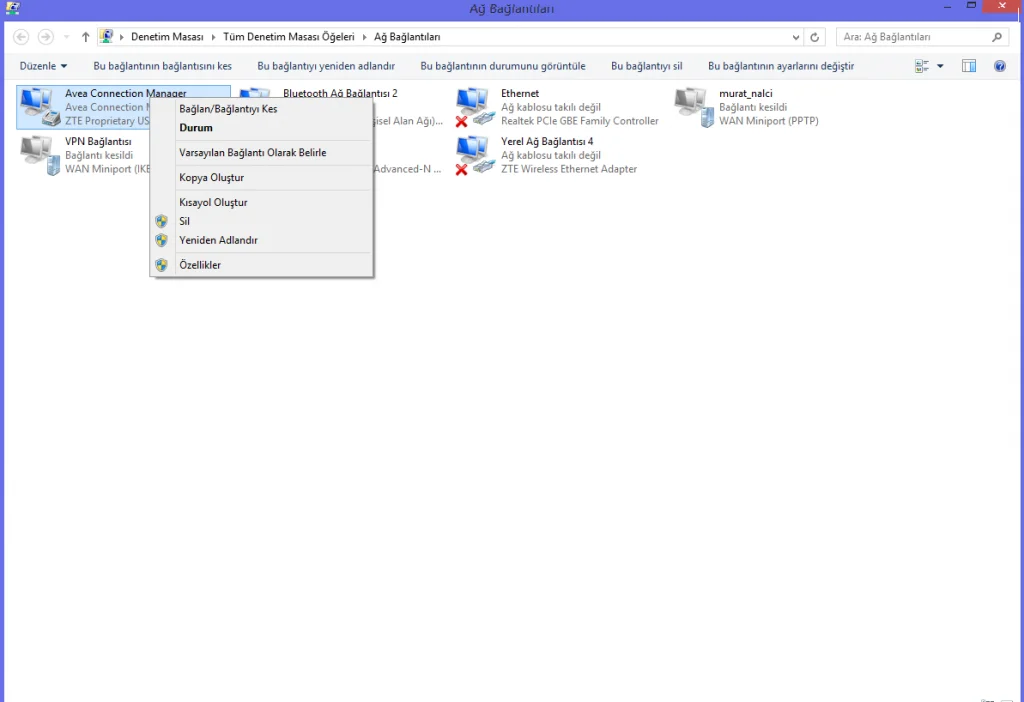Click the back navigation arrow
The width and height of the screenshot is (1024, 702).
[x=21, y=37]
